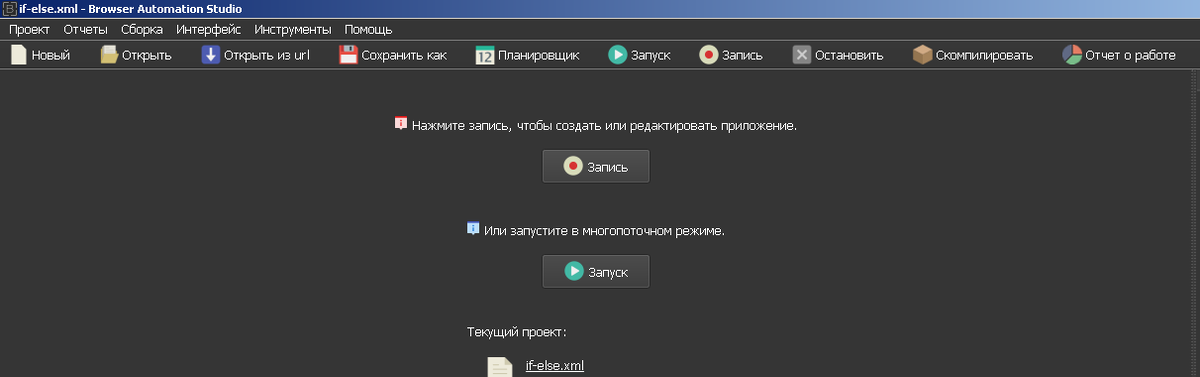Open a project with Открыть
This screenshot has height=377, width=1200.
[x=136, y=55]
